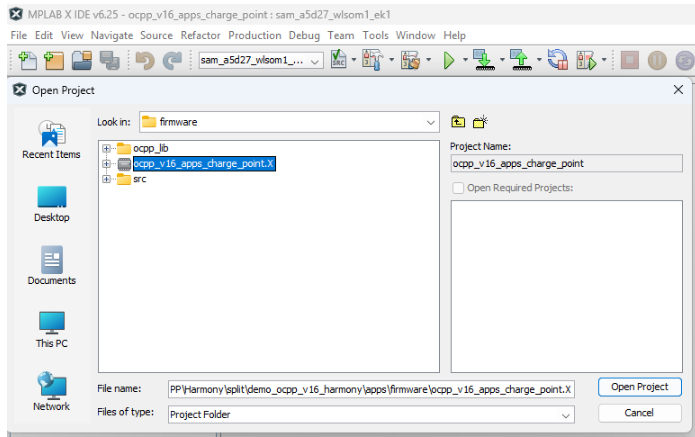Click the Open Project toolbar icon

click(x=82, y=60)
